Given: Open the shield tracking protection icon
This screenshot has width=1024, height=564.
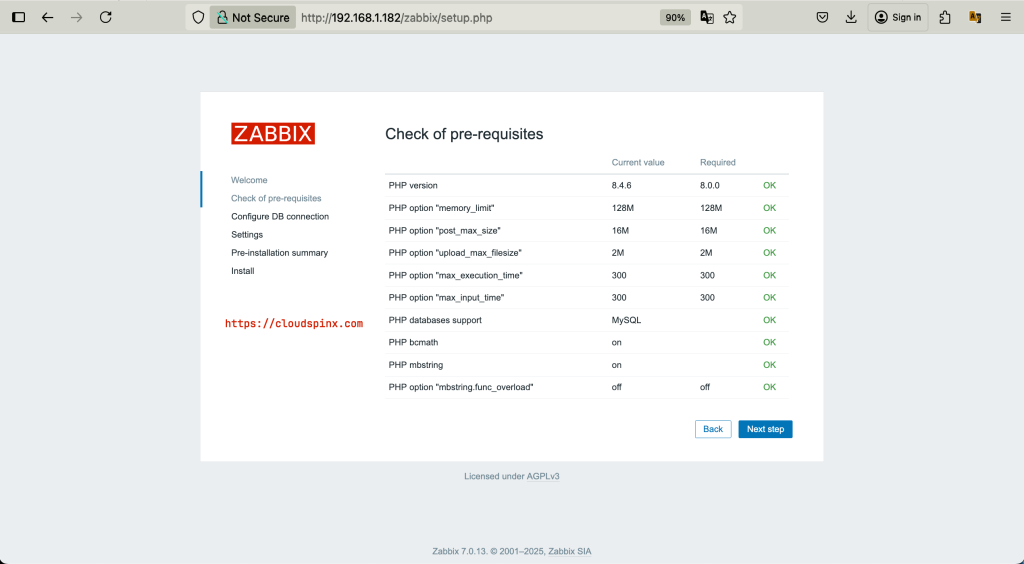Looking at the screenshot, I should click(x=199, y=18).
